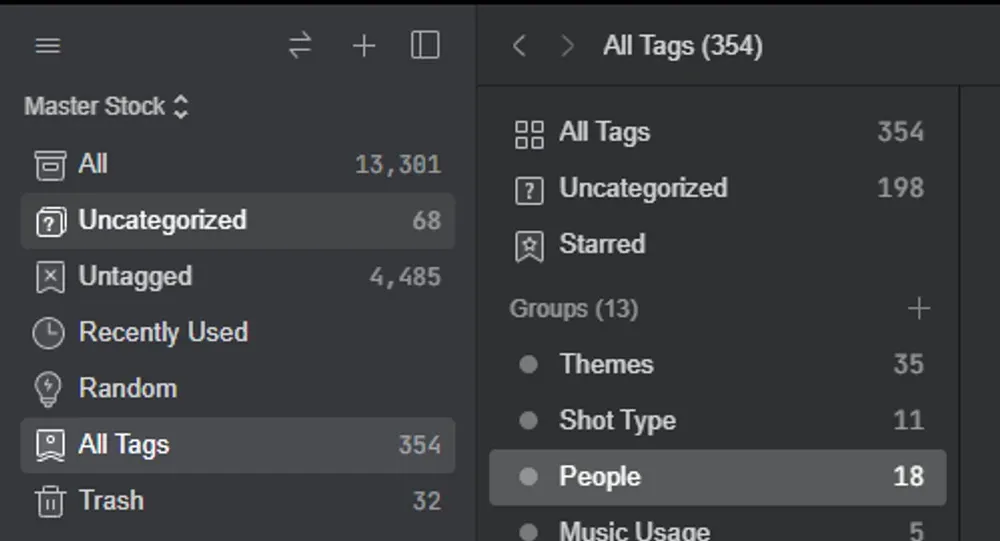Click the Themes group color dot
Screen dimensions: 1000x541
528,365
